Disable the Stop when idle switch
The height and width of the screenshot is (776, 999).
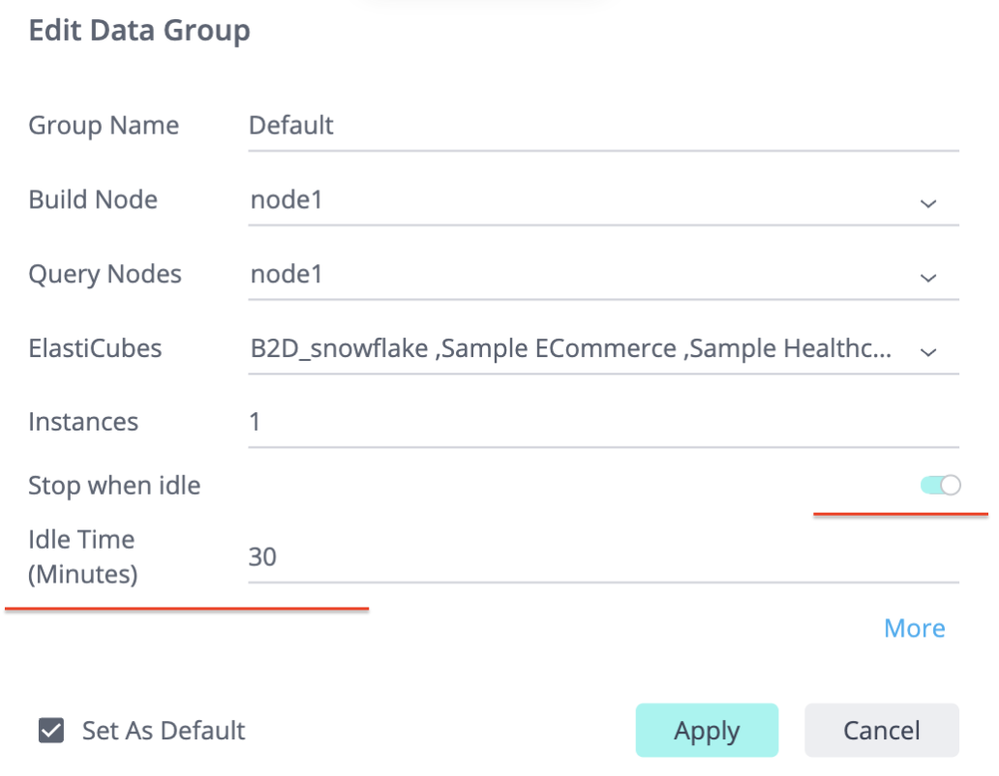[940, 486]
